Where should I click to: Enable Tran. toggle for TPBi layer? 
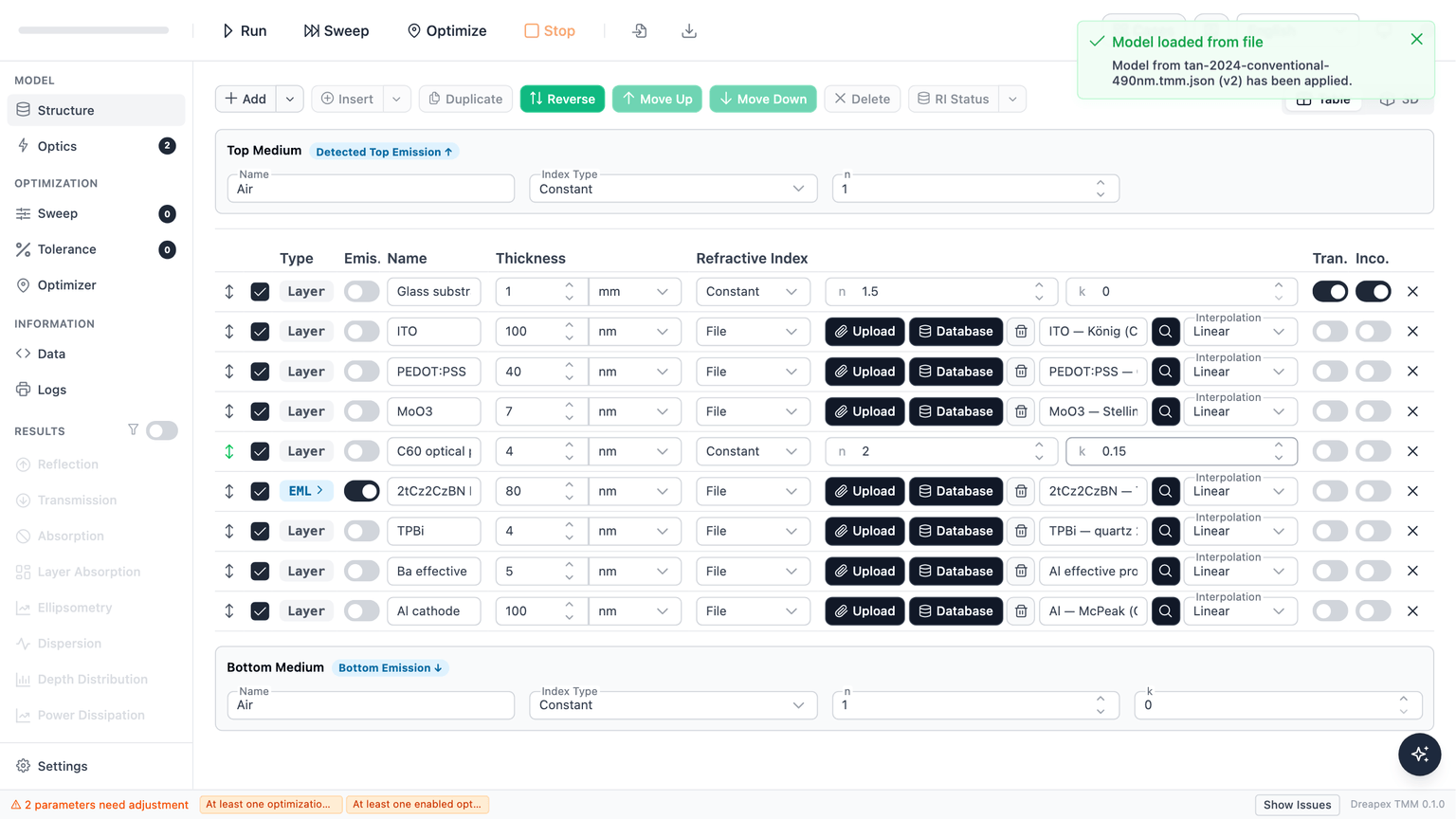click(x=1330, y=531)
